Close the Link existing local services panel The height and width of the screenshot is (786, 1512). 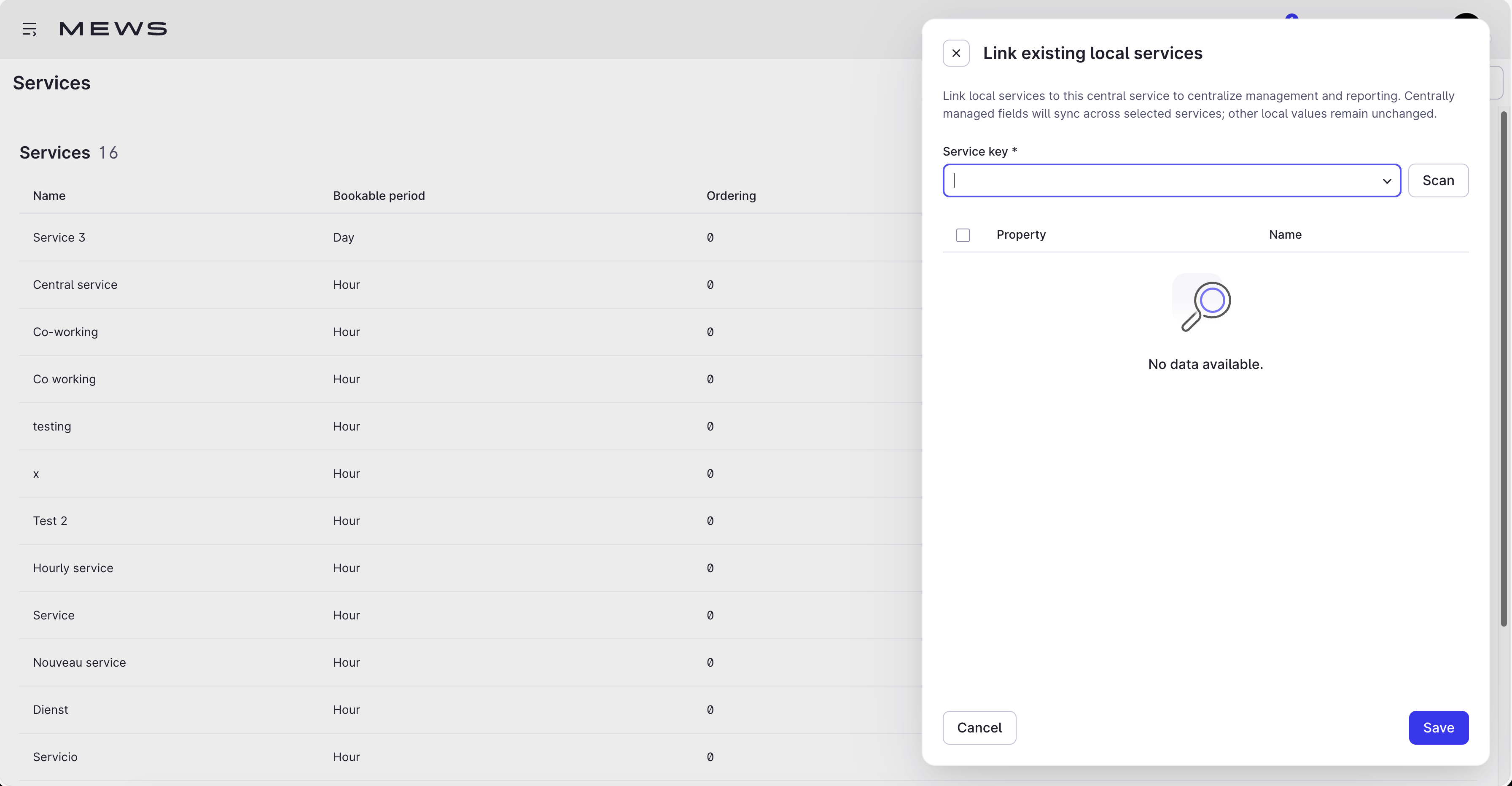pyautogui.click(x=956, y=54)
